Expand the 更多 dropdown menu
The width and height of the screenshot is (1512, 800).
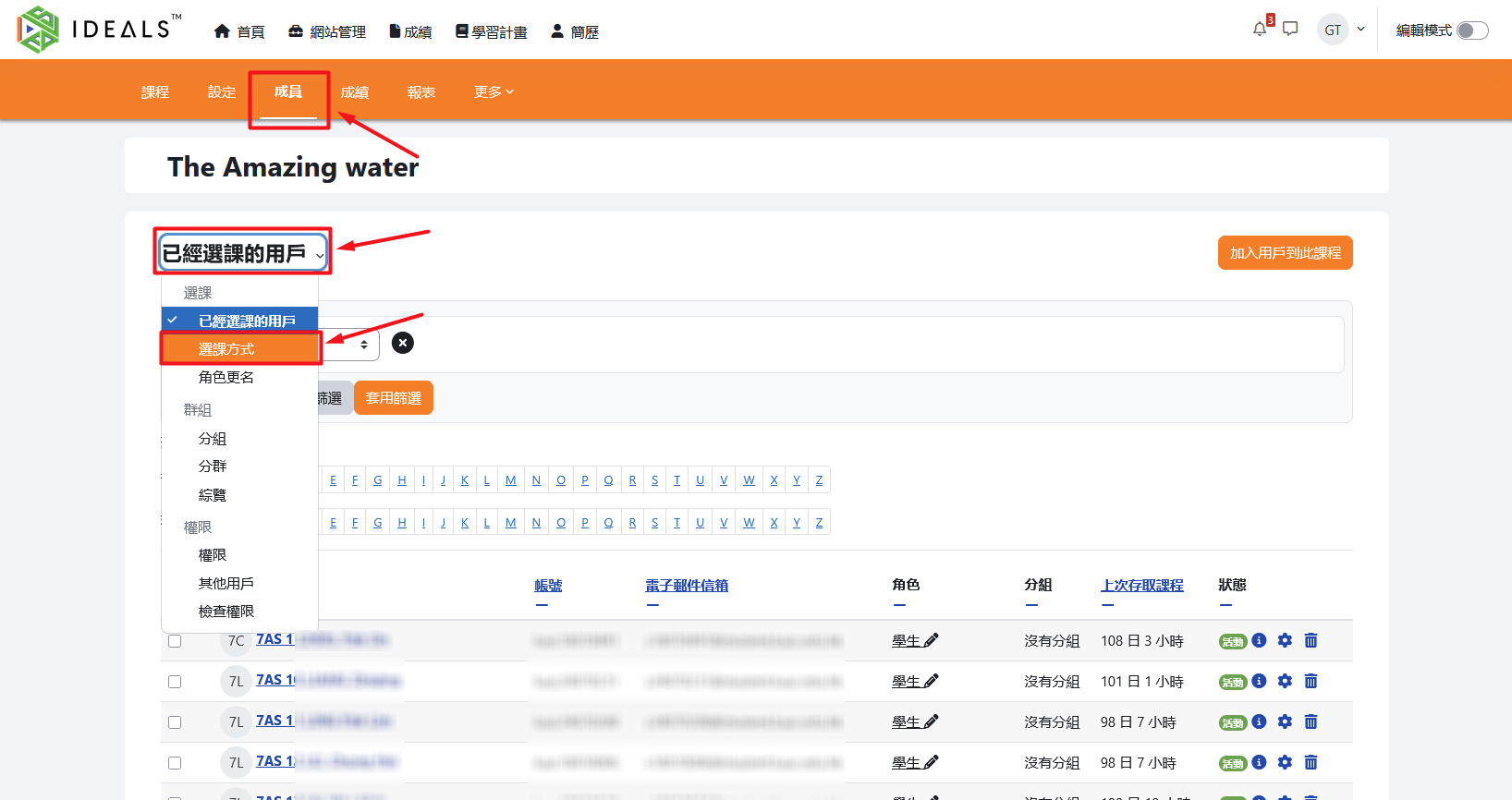click(493, 92)
